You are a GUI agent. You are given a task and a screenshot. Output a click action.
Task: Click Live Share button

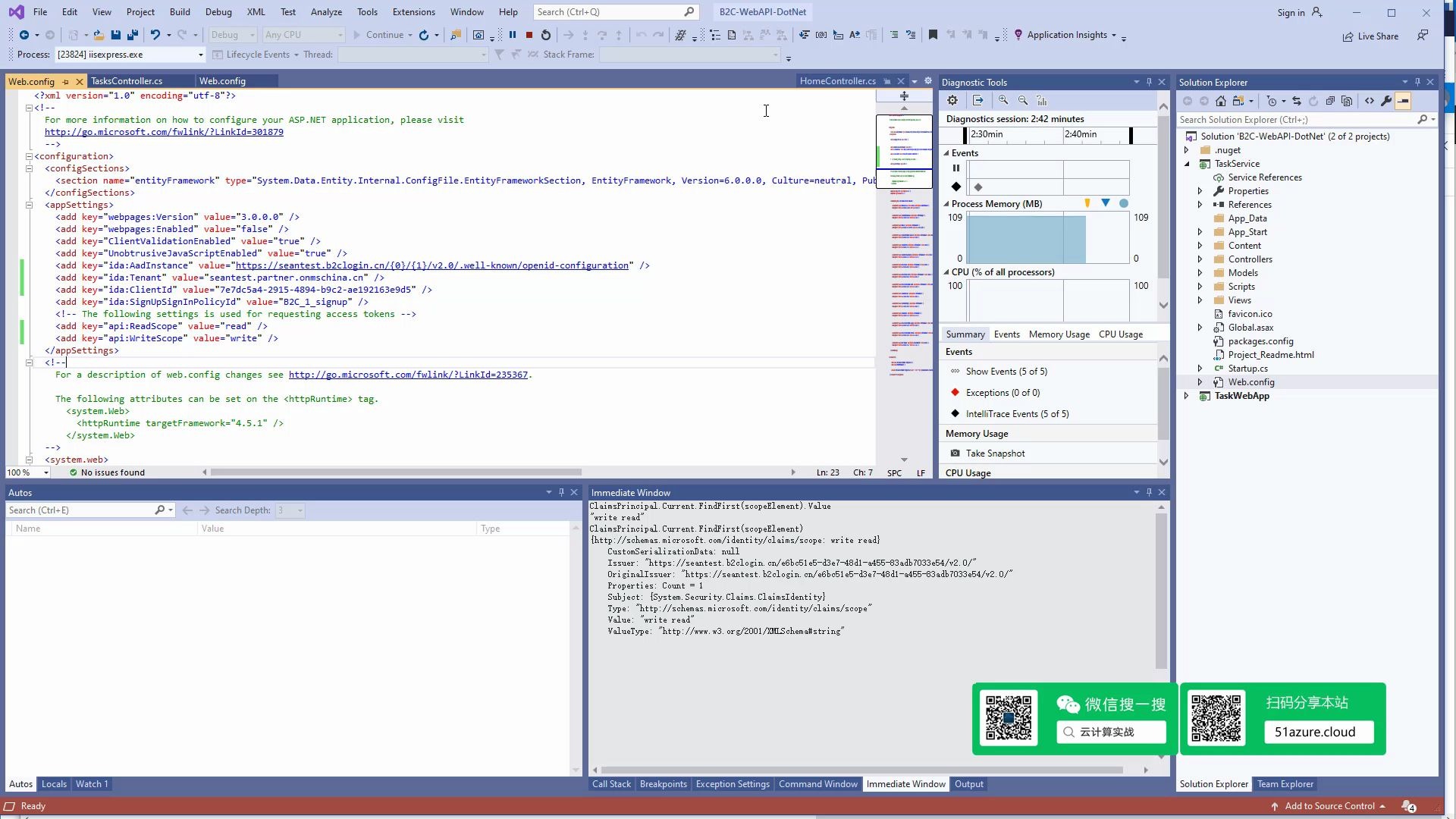click(x=1370, y=36)
